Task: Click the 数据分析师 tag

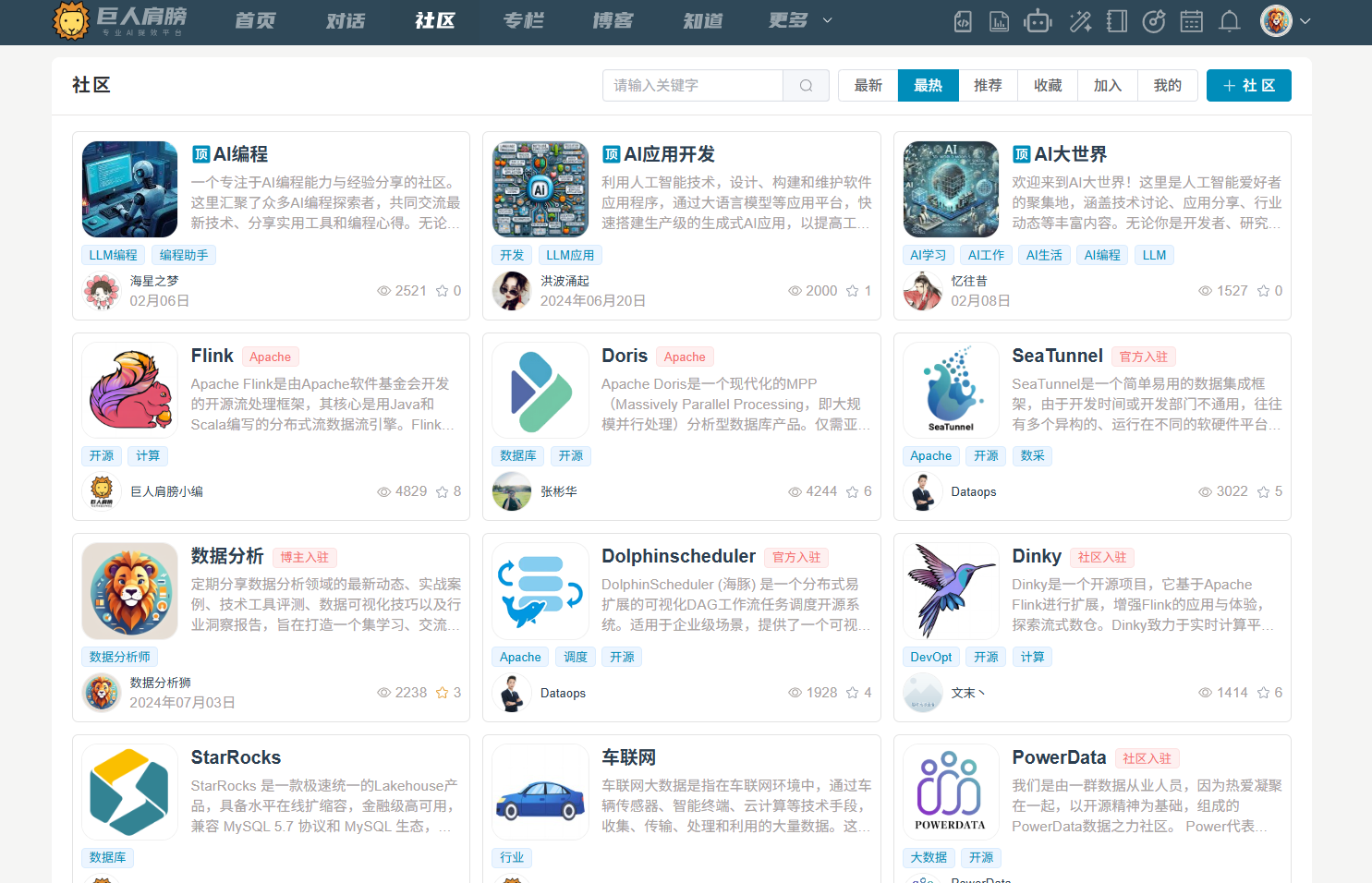Action: pos(120,657)
